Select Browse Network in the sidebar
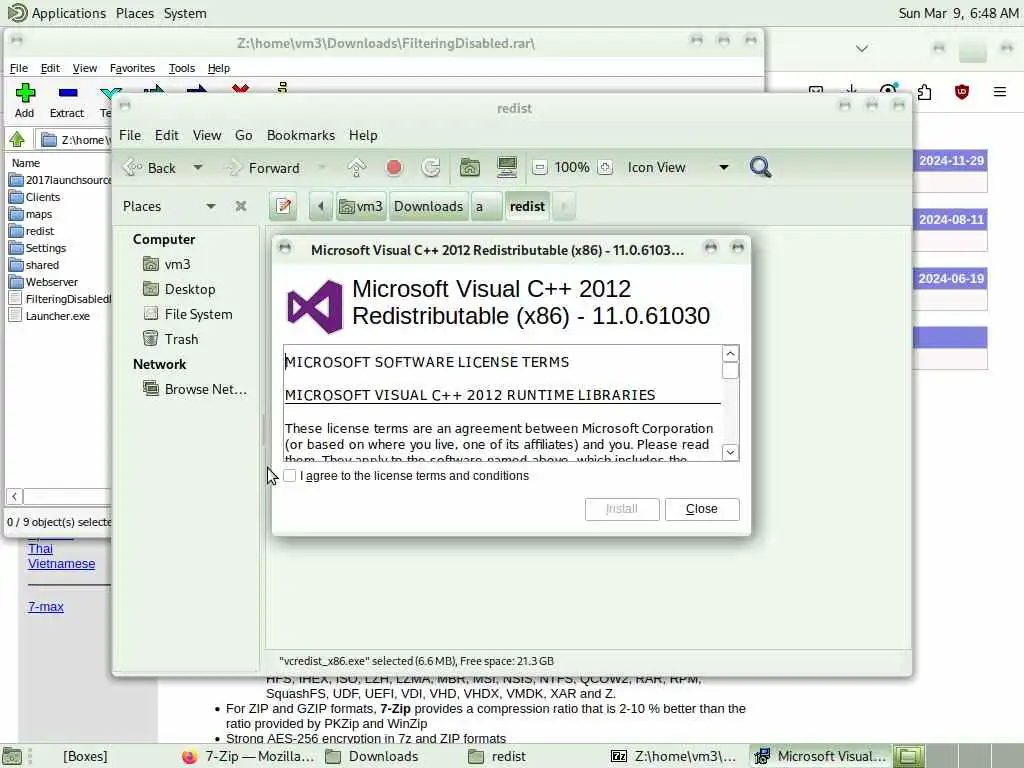Image resolution: width=1024 pixels, height=768 pixels. pyautogui.click(x=195, y=389)
